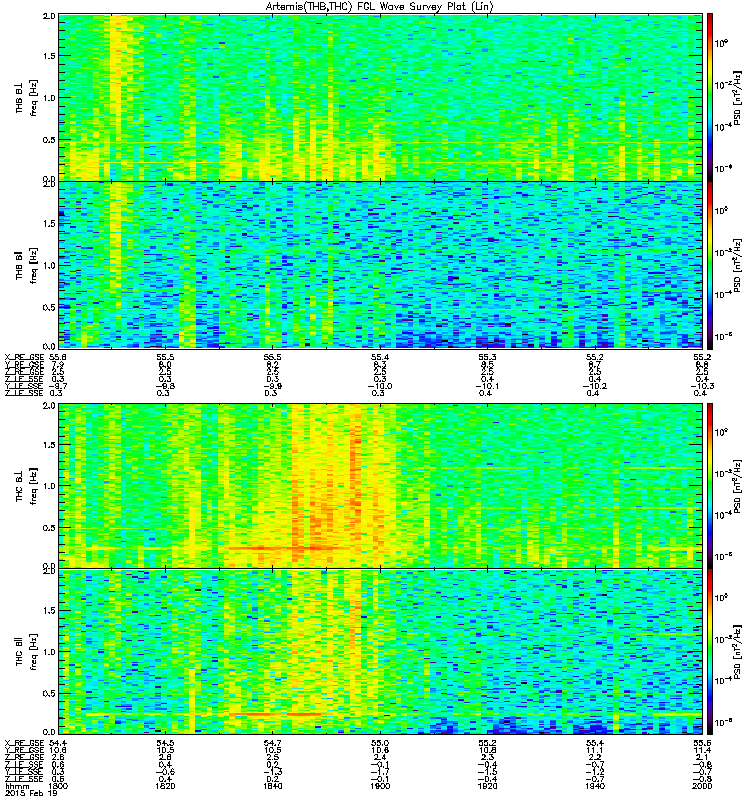The width and height of the screenshot is (750, 800).
Task: Click 'X_RE_GSE' label under the THB panels
Action: [24, 357]
